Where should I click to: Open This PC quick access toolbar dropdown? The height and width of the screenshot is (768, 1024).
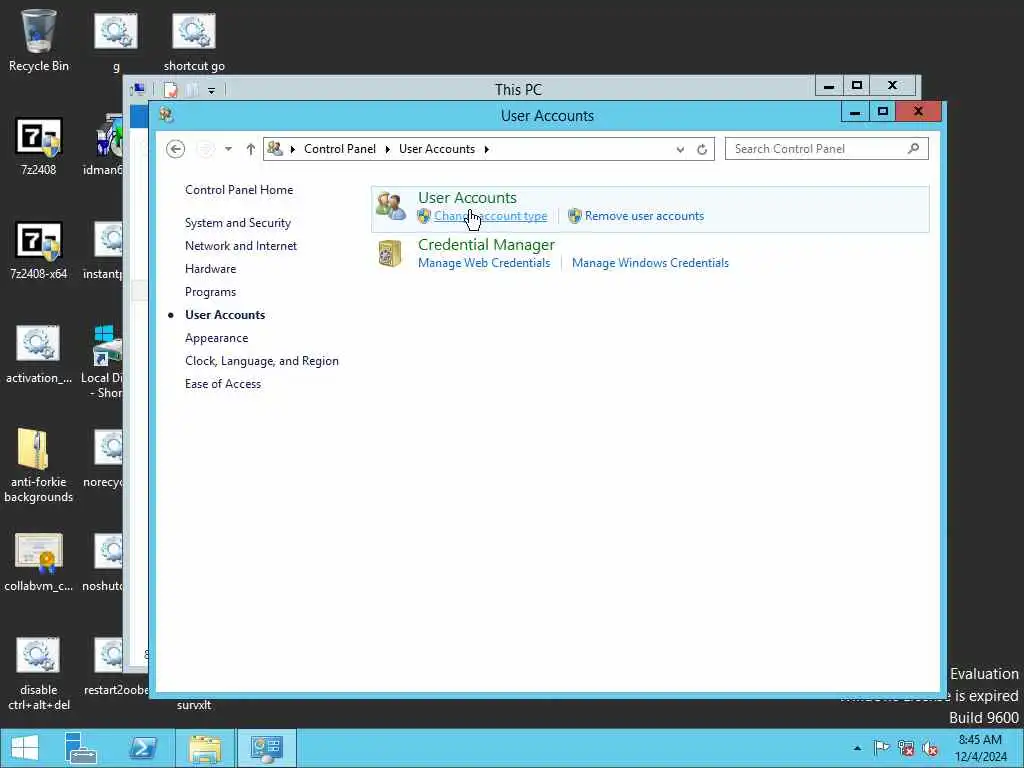pos(212,90)
